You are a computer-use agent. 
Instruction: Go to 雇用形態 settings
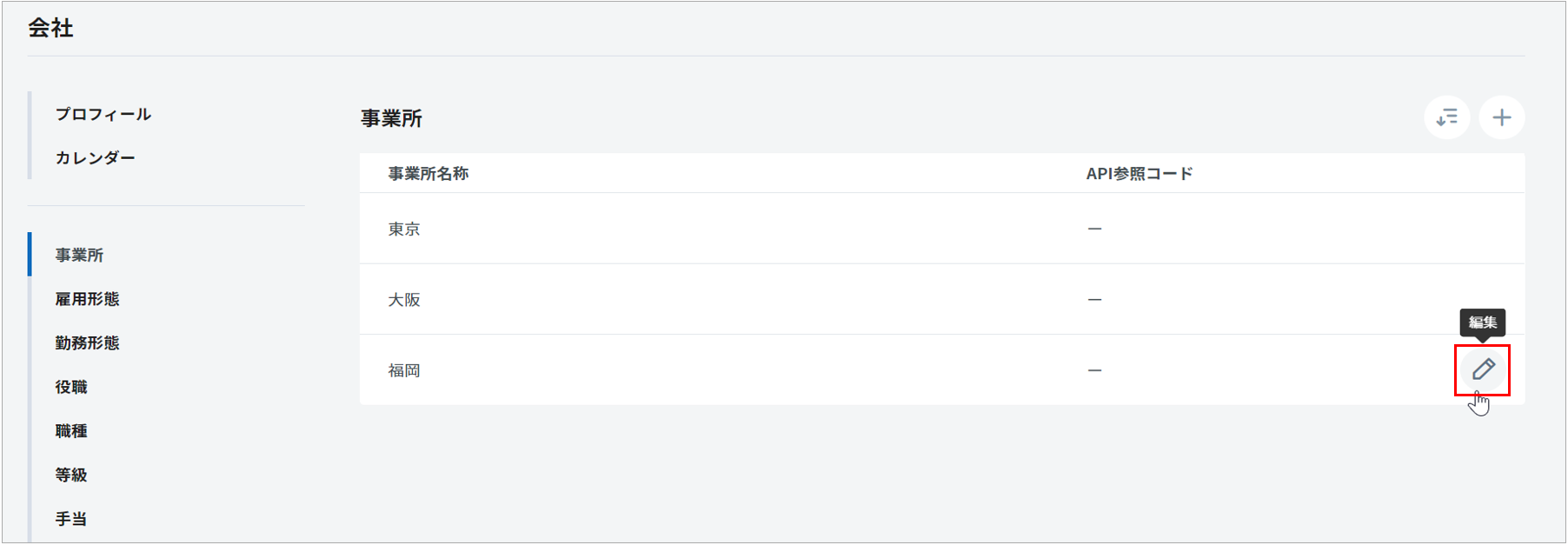[x=87, y=299]
